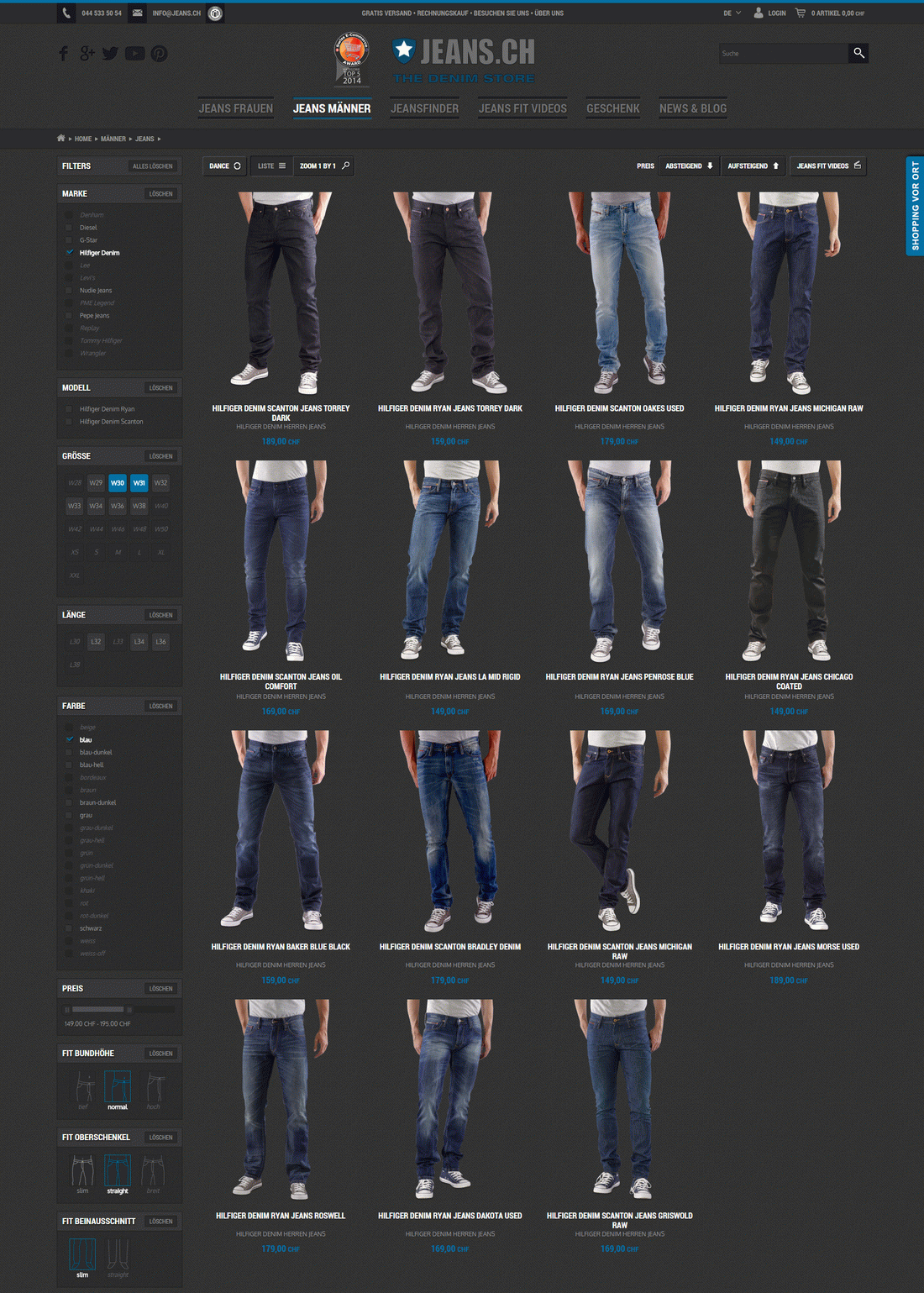Click the round badge icon beside email
Viewport: 924px width, 1293px height.
[x=215, y=13]
